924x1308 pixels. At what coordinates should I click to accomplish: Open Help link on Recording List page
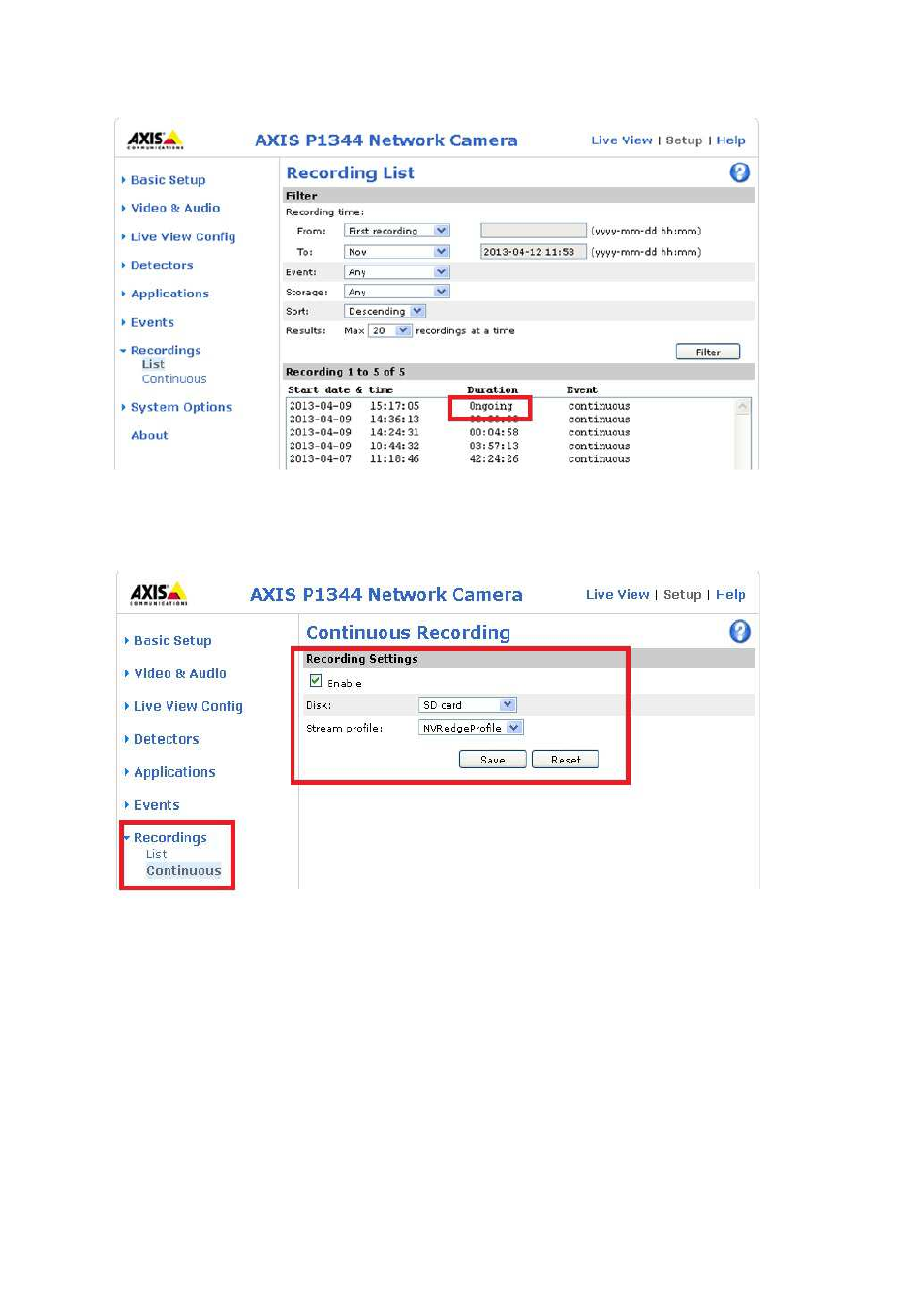click(730, 140)
